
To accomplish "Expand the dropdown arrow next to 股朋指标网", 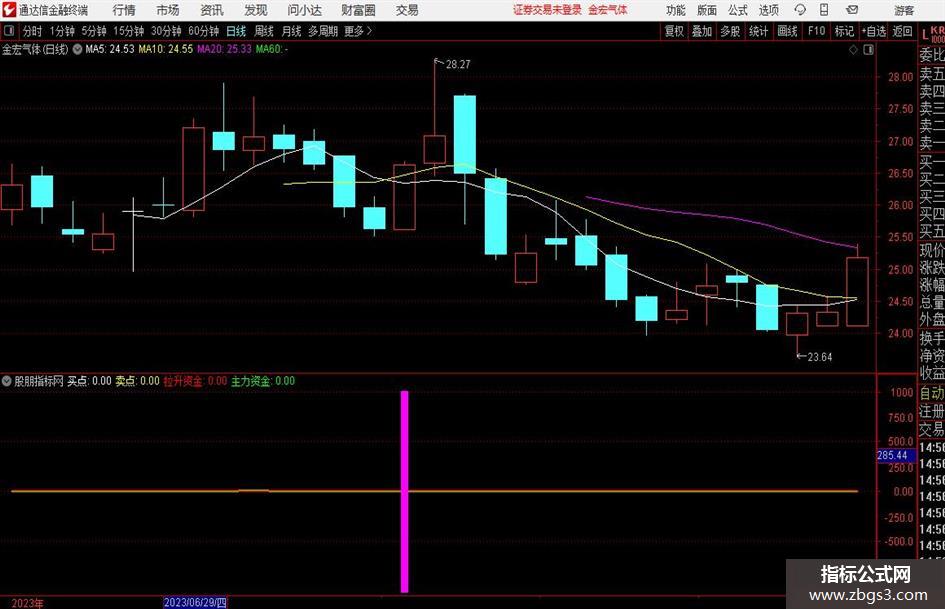I will 7,381.
